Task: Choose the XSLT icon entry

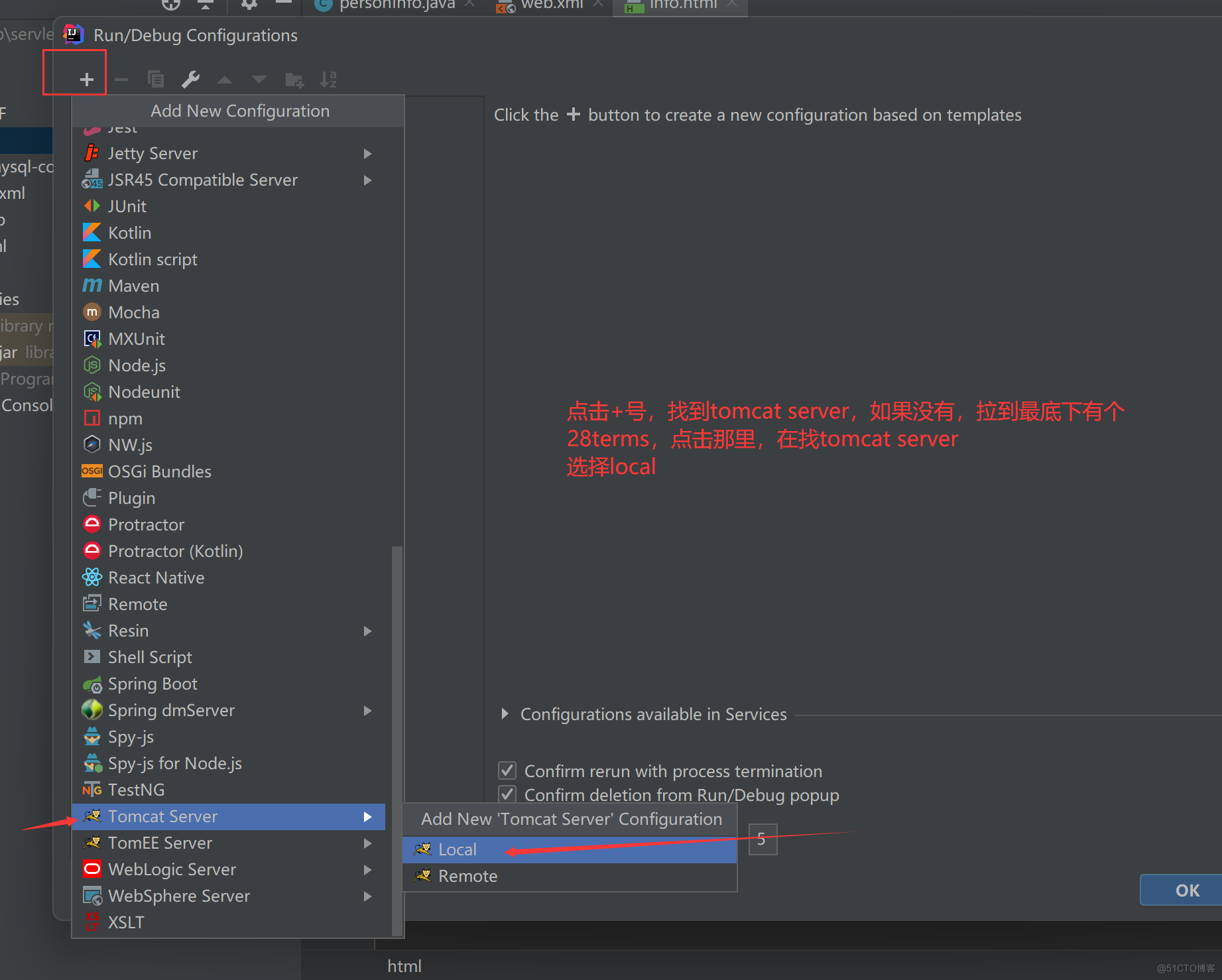Action: tap(92, 922)
